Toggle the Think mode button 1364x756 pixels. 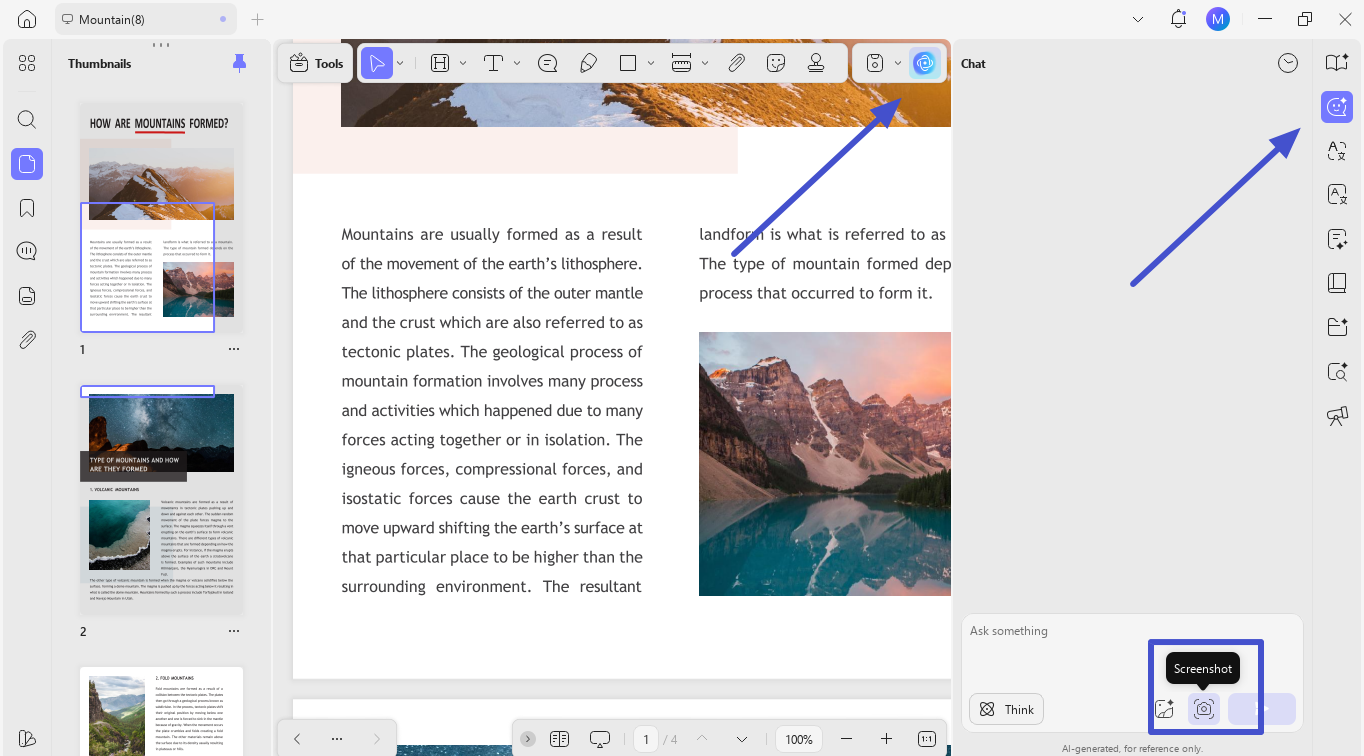(1006, 709)
